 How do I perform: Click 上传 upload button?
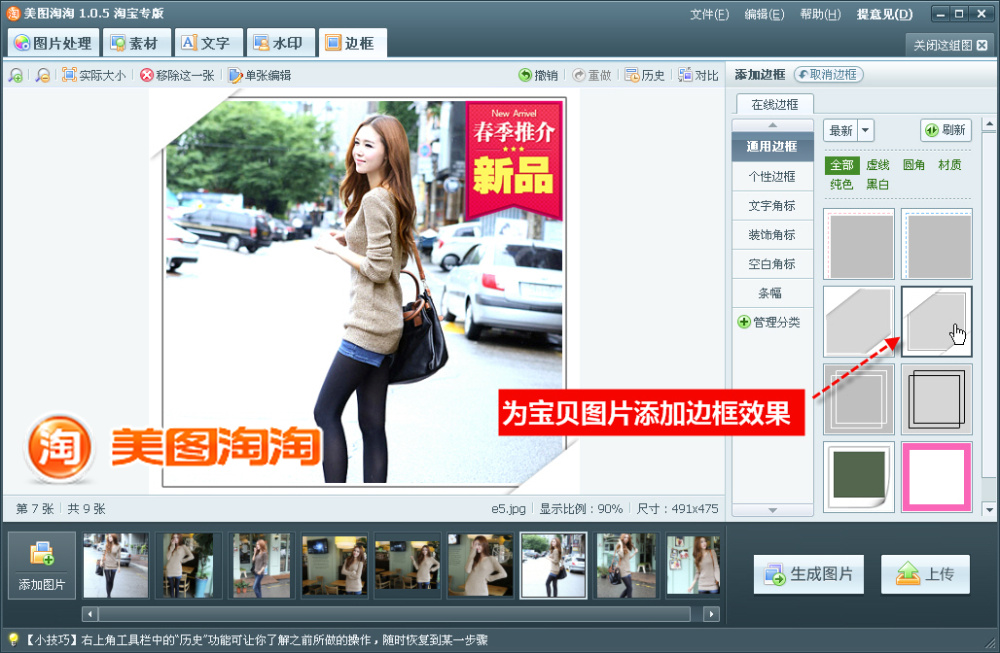click(925, 575)
